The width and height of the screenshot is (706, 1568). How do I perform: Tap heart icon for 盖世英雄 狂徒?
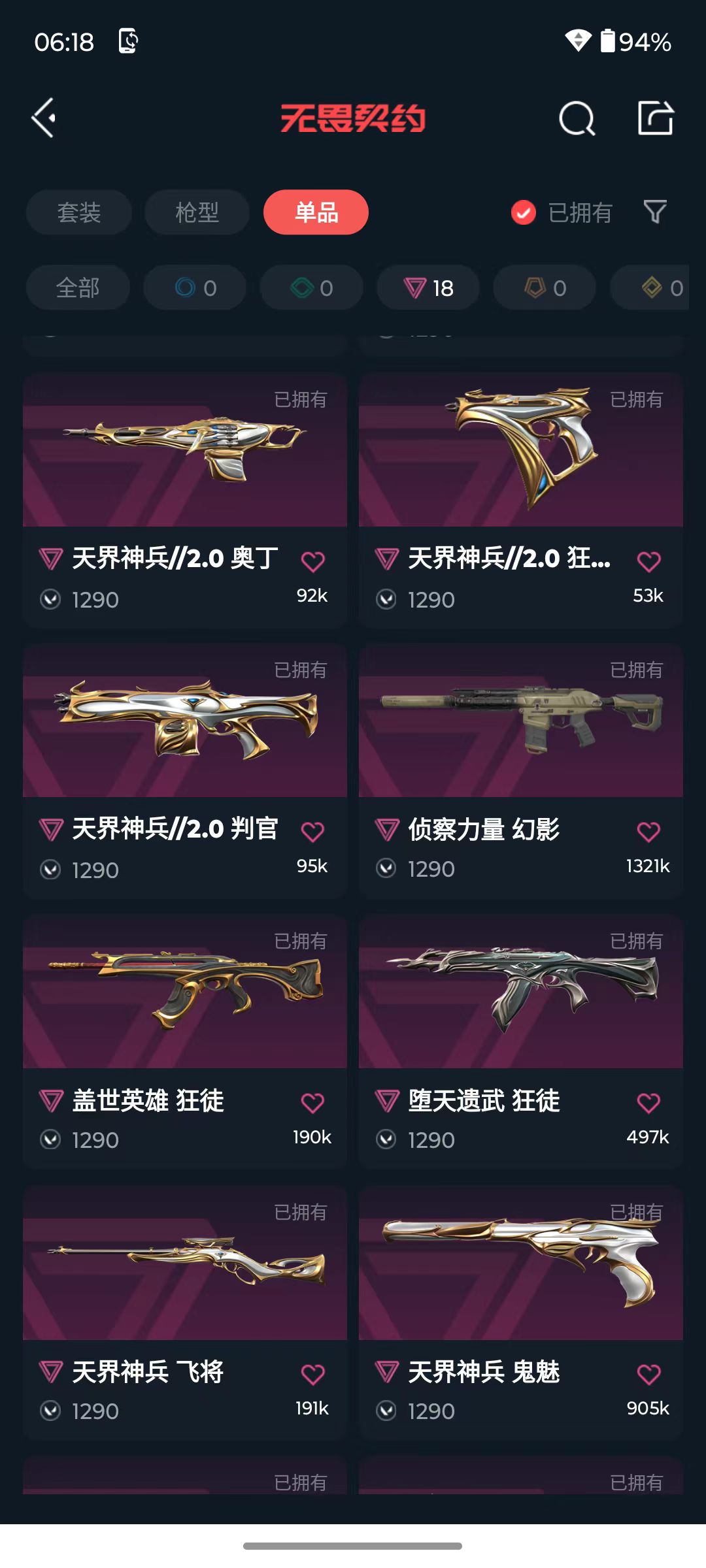pyautogui.click(x=312, y=1103)
